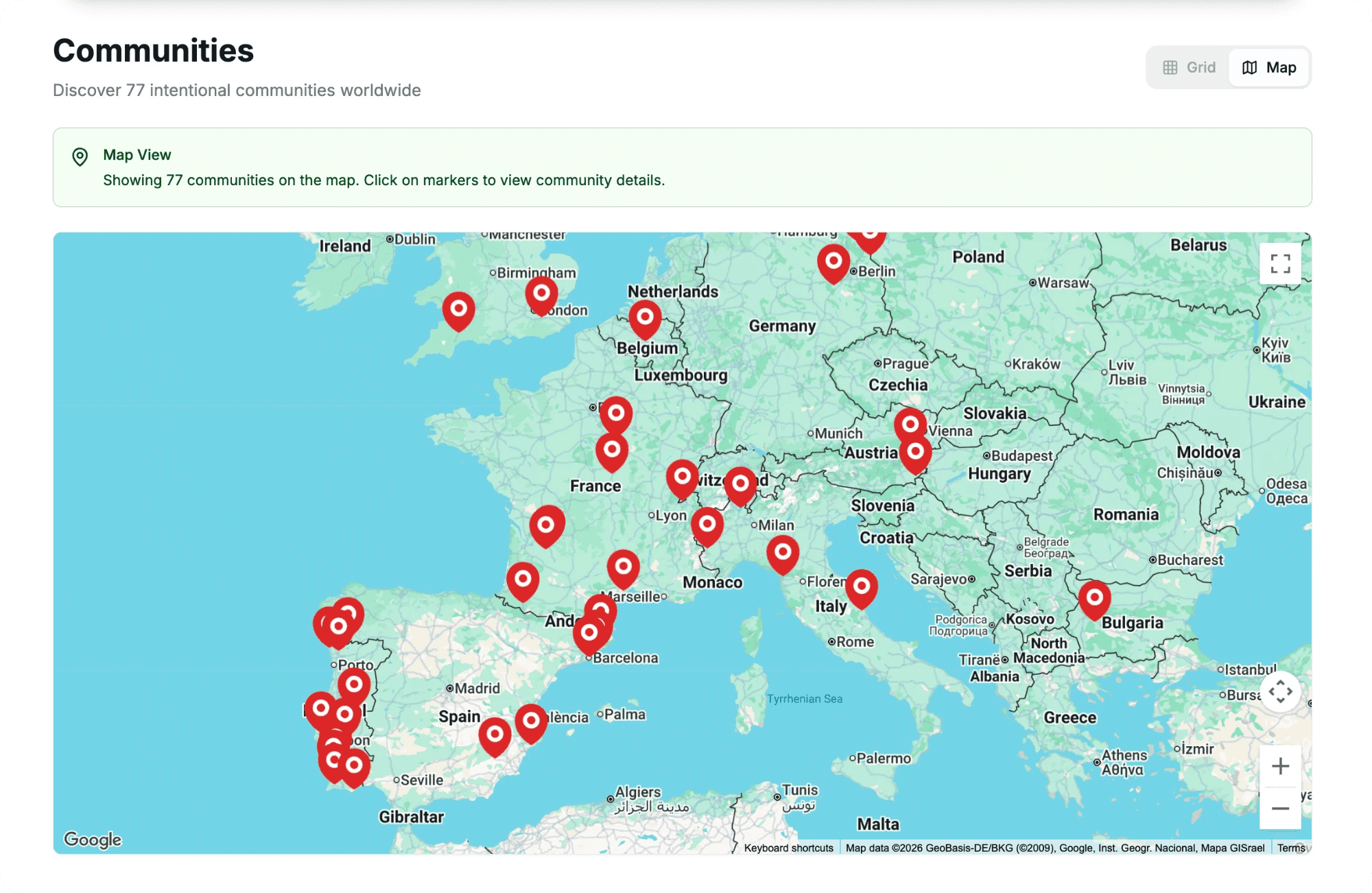Click the marker beside the València label
The height and width of the screenshot is (893, 1372).
tap(531, 724)
